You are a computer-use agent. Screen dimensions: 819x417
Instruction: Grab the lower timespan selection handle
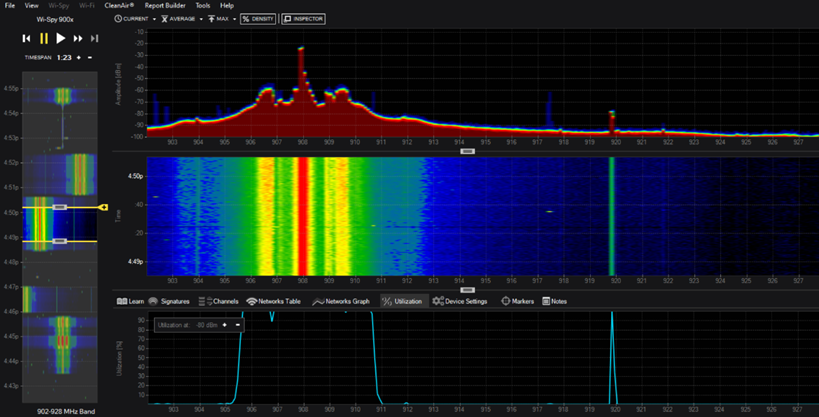tap(60, 241)
